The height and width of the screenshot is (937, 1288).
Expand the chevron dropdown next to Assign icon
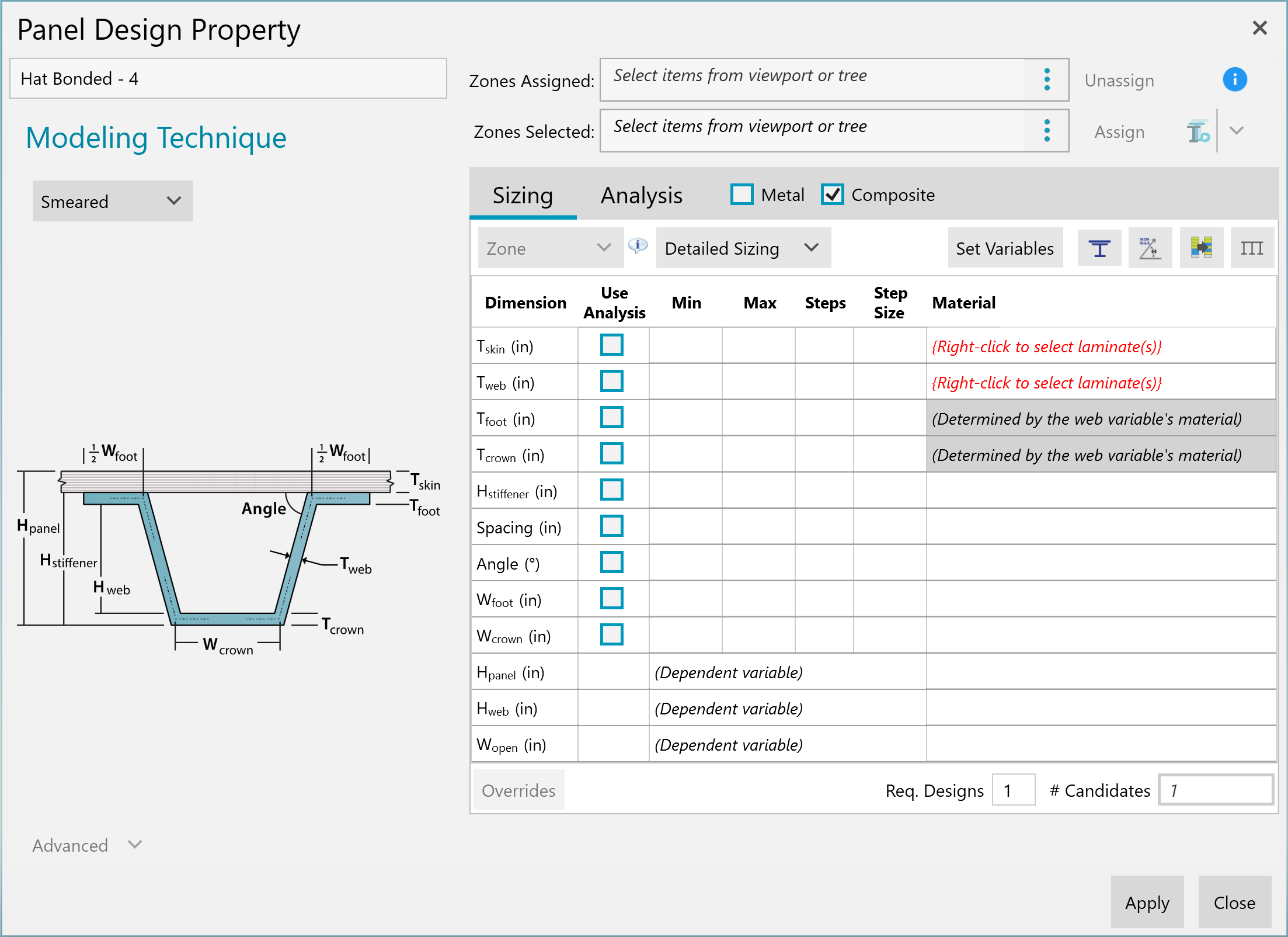(x=1237, y=131)
